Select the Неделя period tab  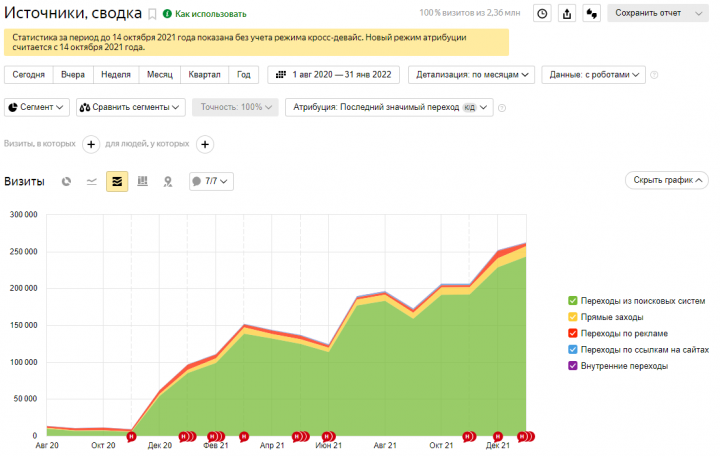[116, 74]
